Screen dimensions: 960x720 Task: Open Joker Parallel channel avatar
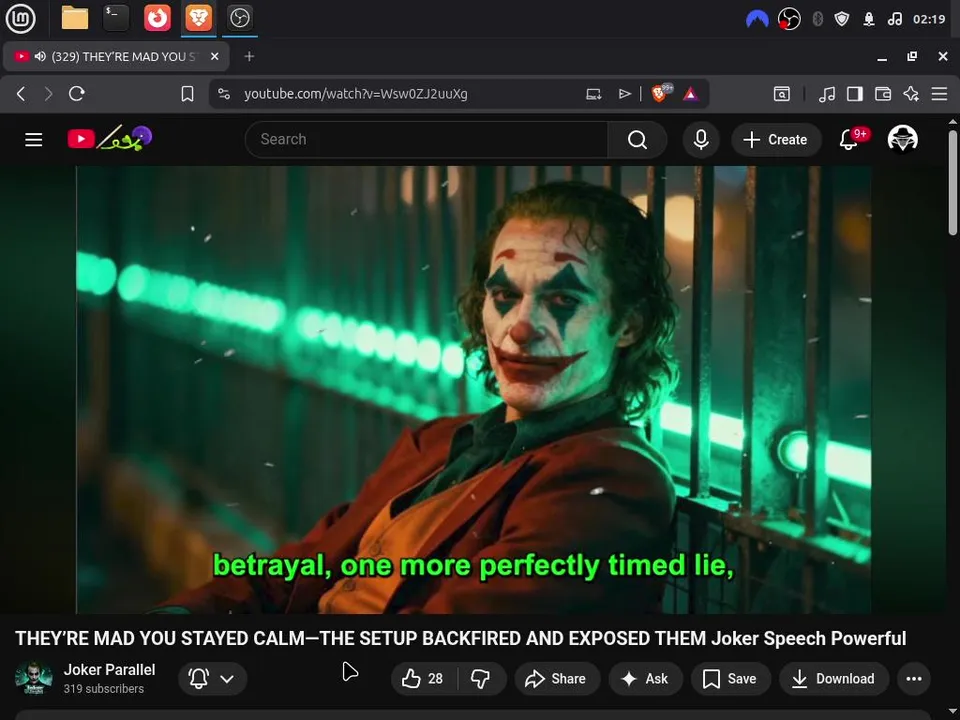tap(34, 678)
